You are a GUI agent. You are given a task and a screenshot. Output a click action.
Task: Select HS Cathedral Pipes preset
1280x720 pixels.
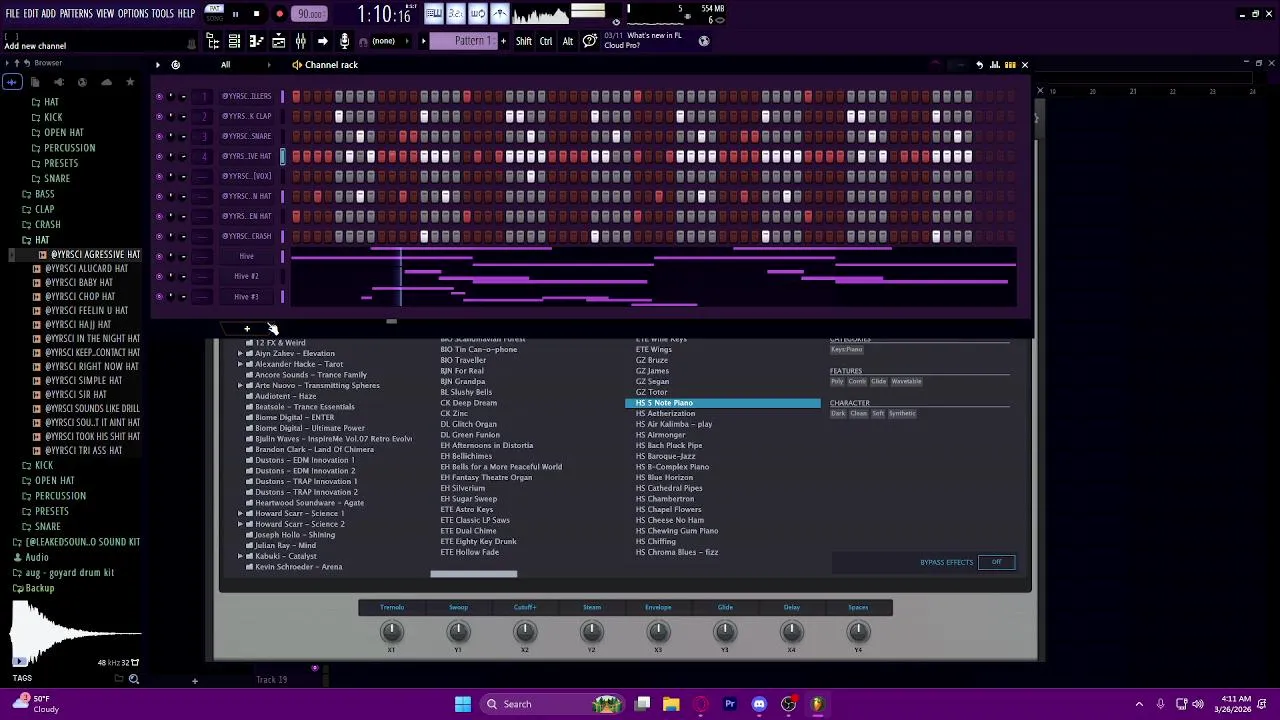click(x=669, y=488)
